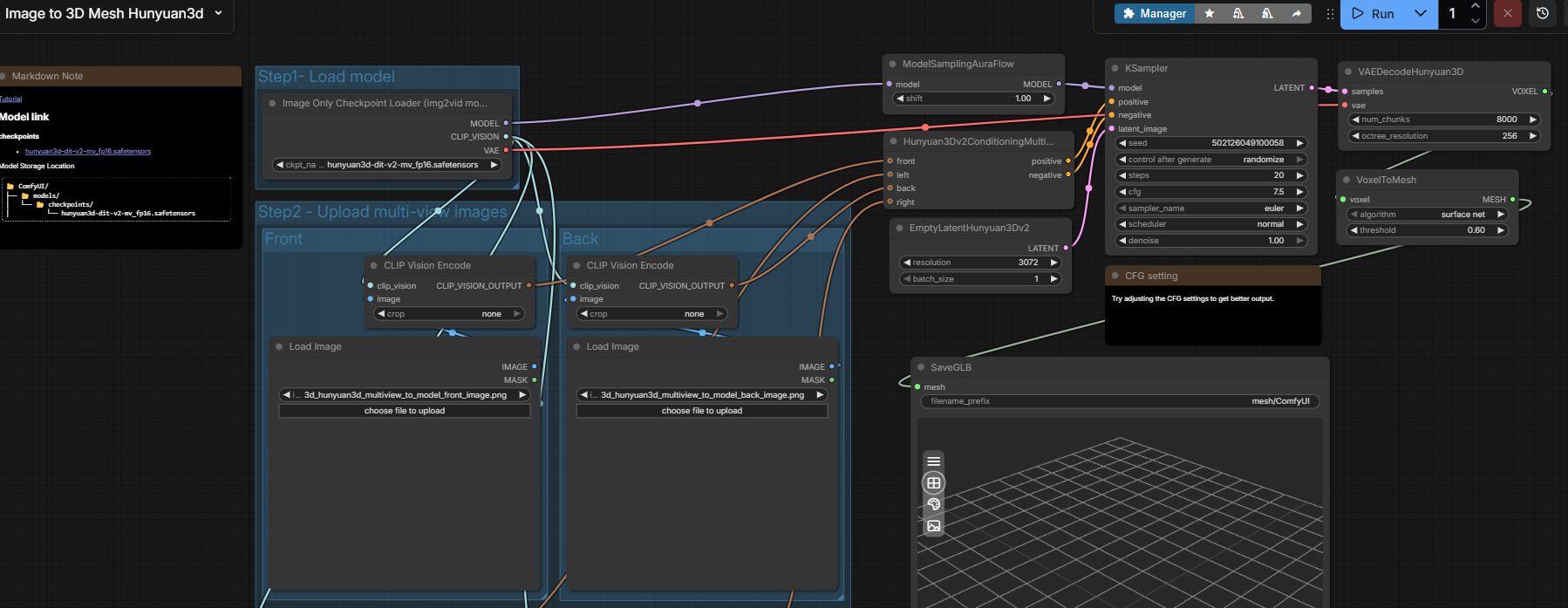Open the Run button options chevron

[1421, 13]
